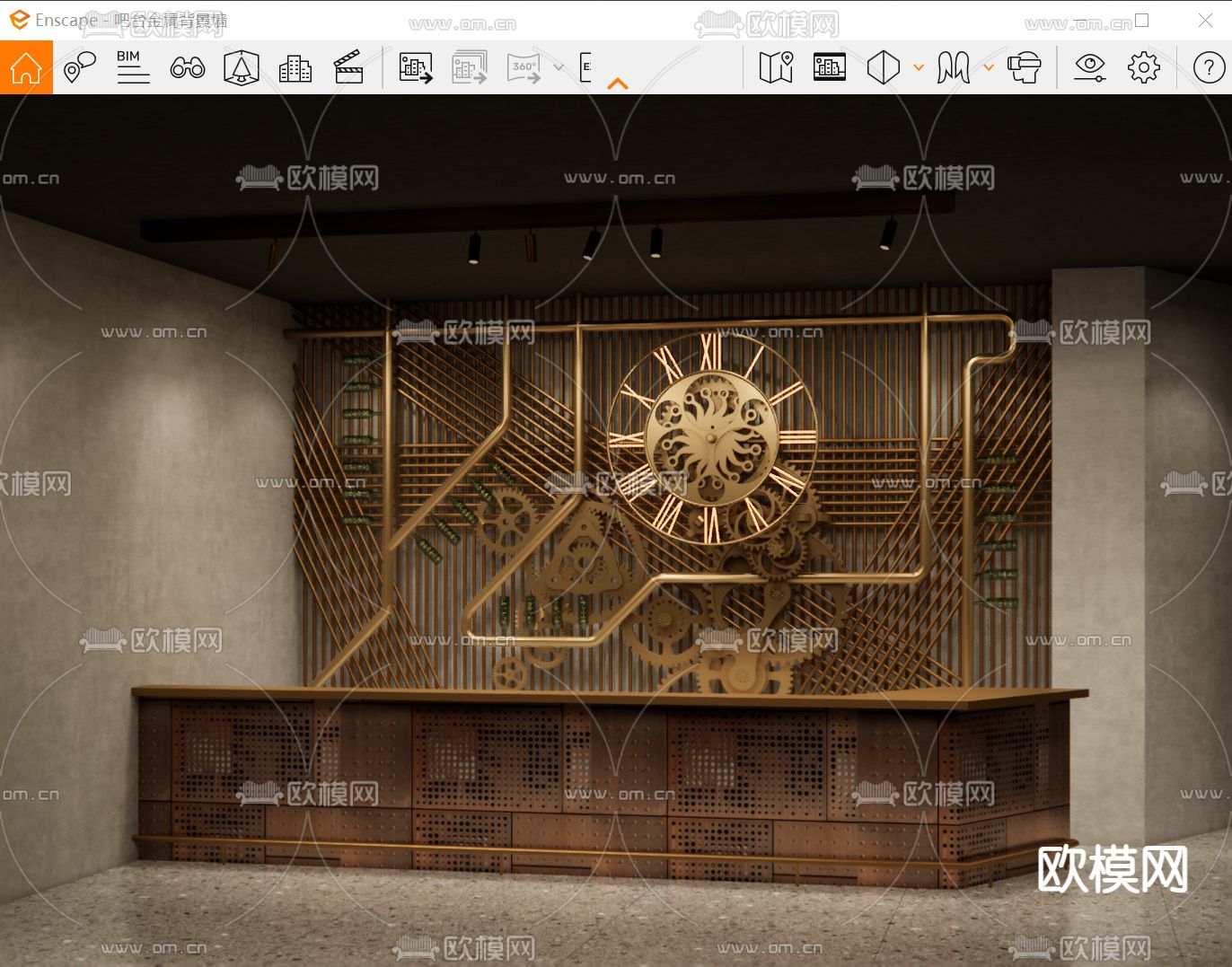
Task: Select the binoculars view tool
Action: tap(187, 67)
